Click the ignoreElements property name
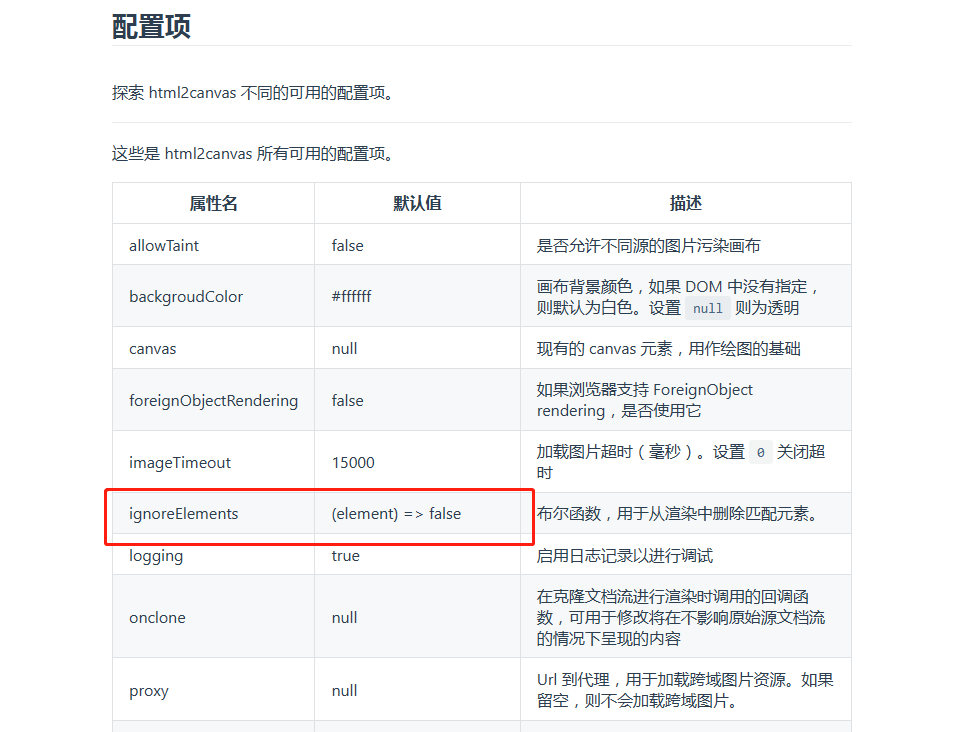This screenshot has width=980, height=732. click(x=184, y=514)
